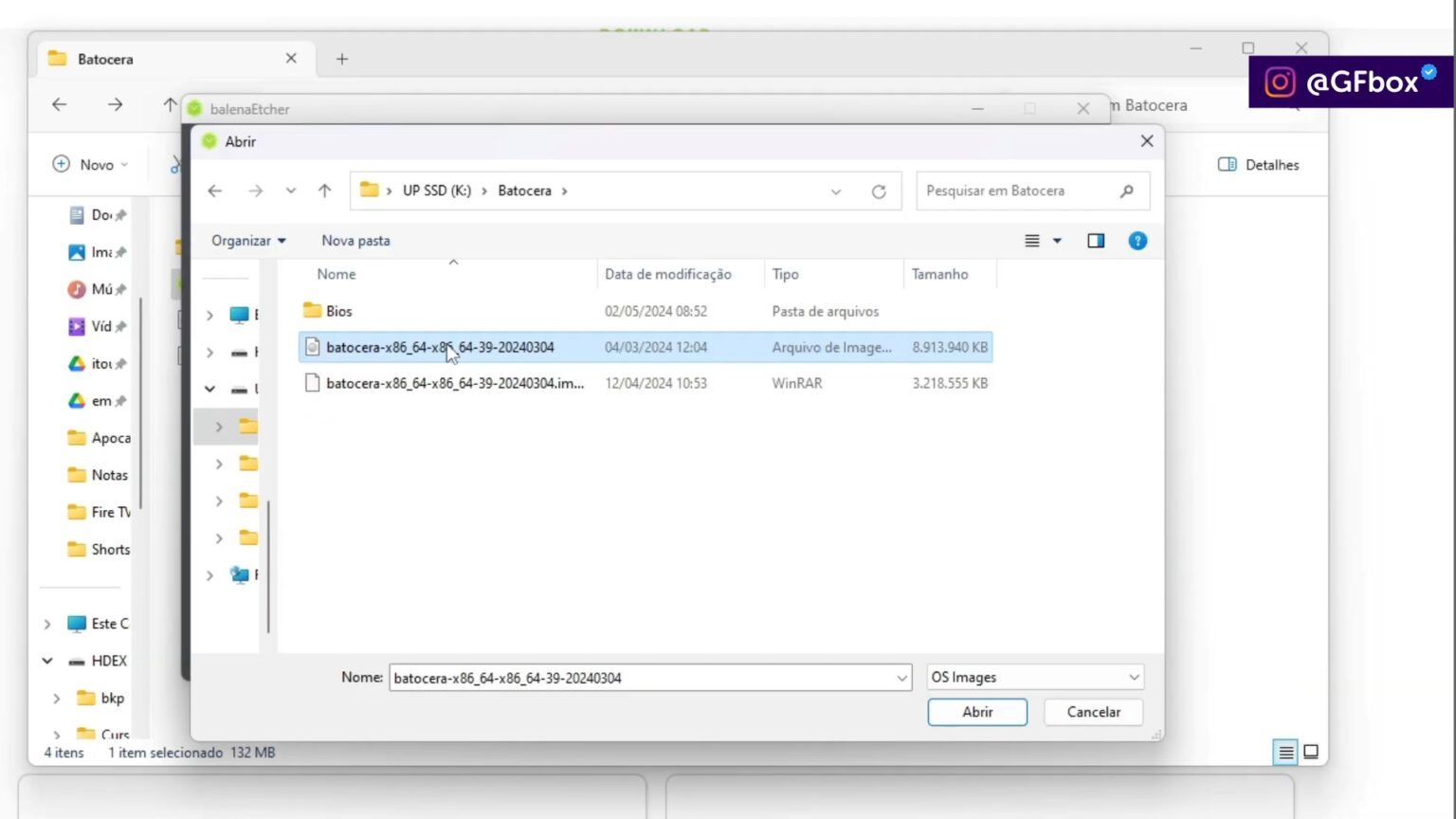The image size is (1456, 819).
Task: Open the address bar dropdown chevron
Action: pos(835,191)
